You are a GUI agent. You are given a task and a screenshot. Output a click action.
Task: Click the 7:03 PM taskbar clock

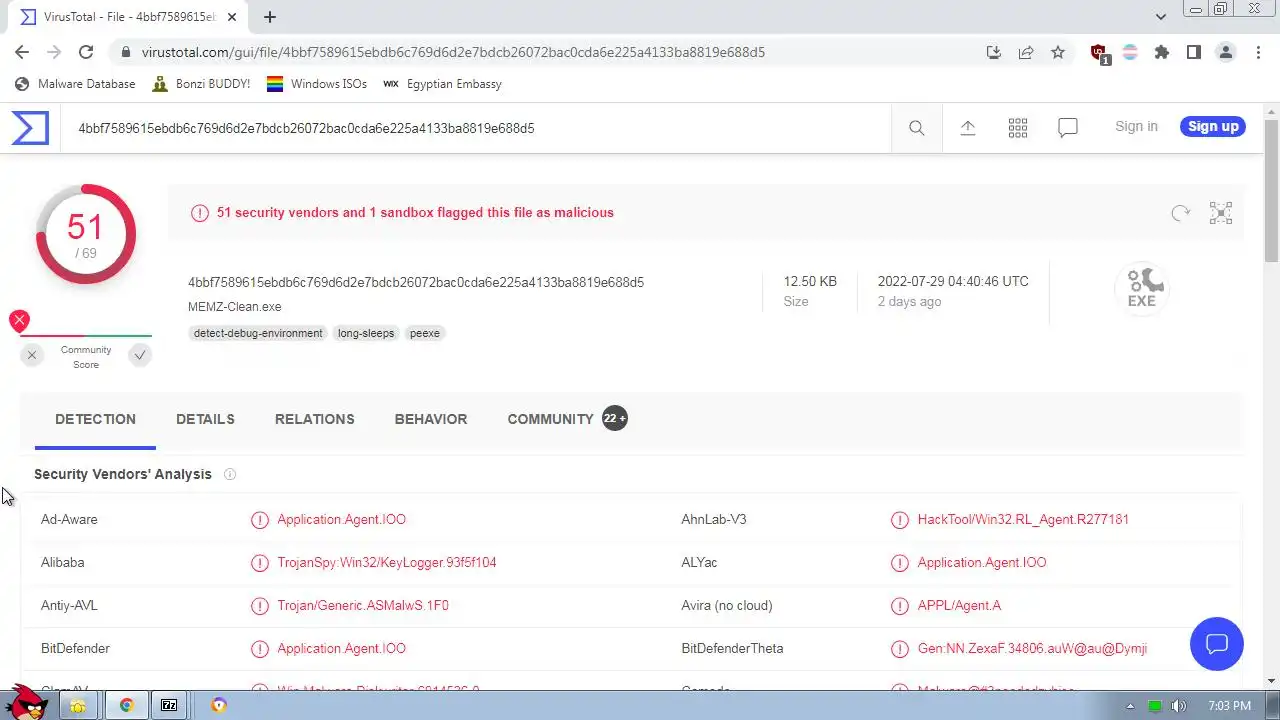pos(1229,706)
